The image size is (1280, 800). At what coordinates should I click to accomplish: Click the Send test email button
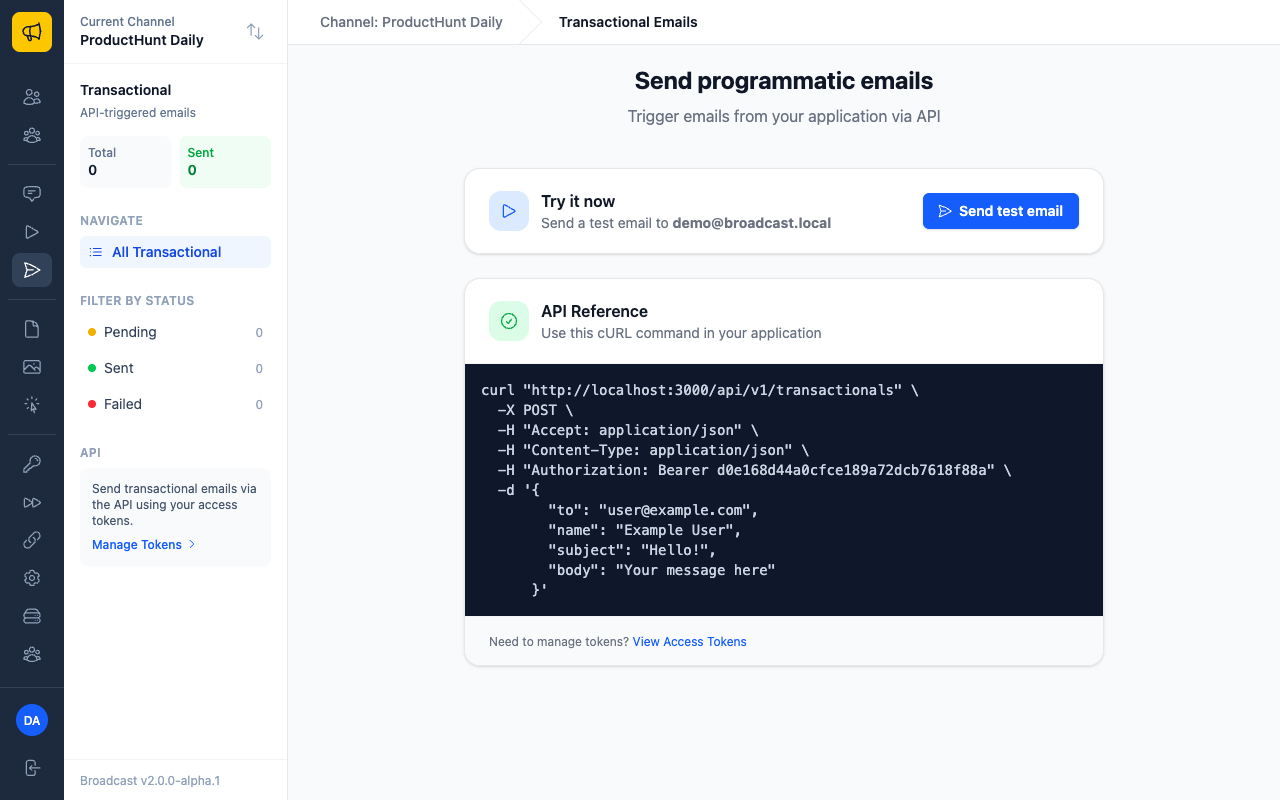pyautogui.click(x=1000, y=211)
